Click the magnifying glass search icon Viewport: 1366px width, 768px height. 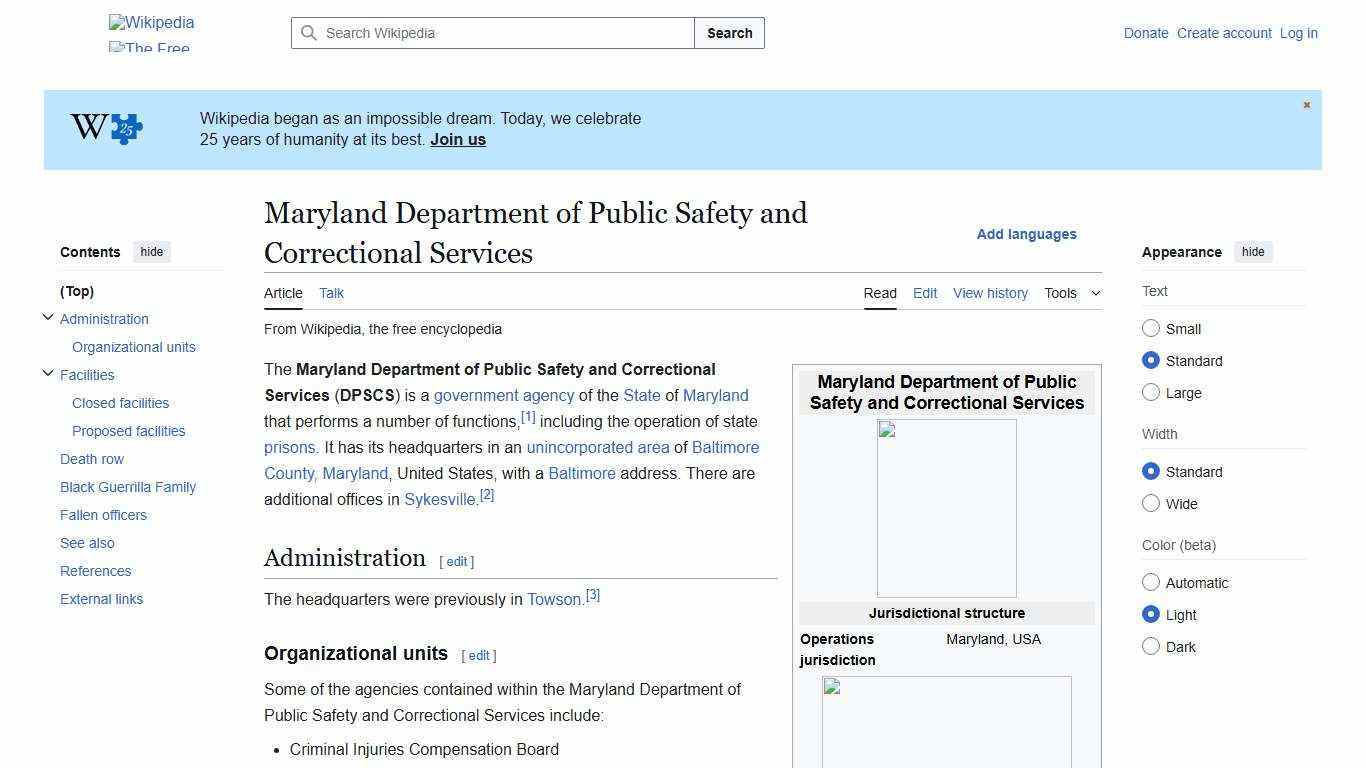310,33
